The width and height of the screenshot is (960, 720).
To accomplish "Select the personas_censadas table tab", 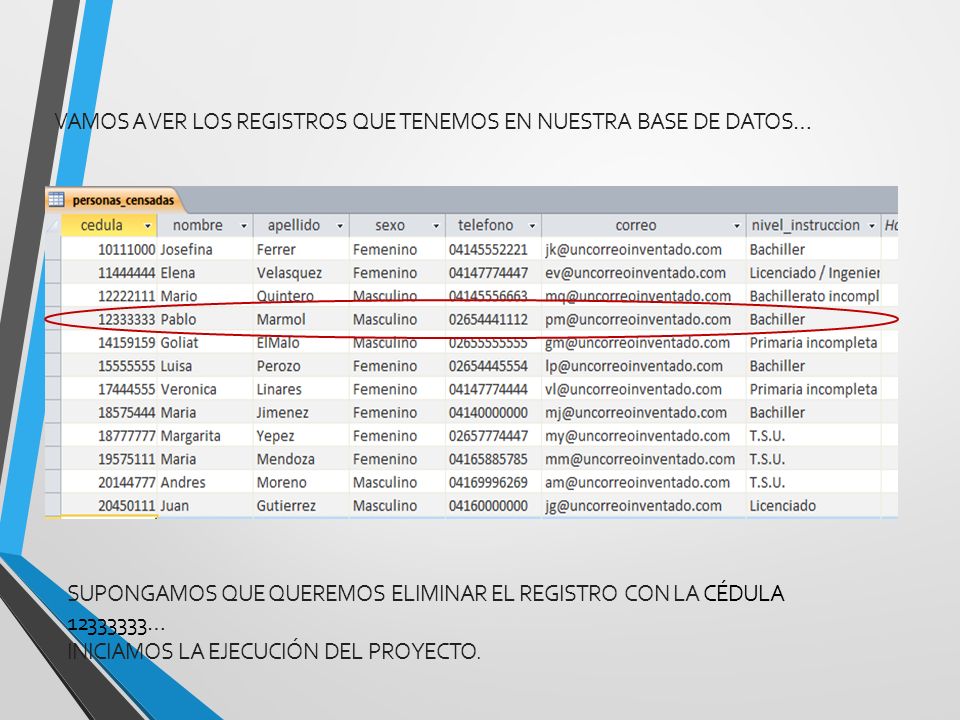I will [114, 200].
